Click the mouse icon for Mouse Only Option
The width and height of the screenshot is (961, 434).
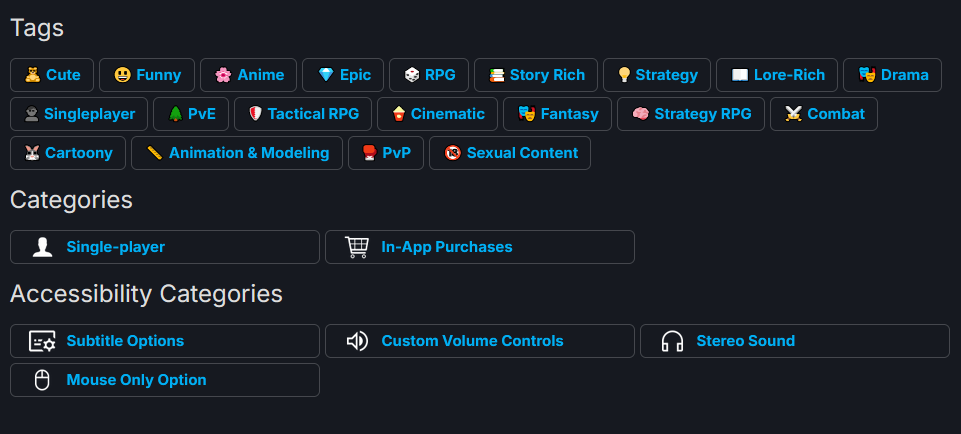42,380
